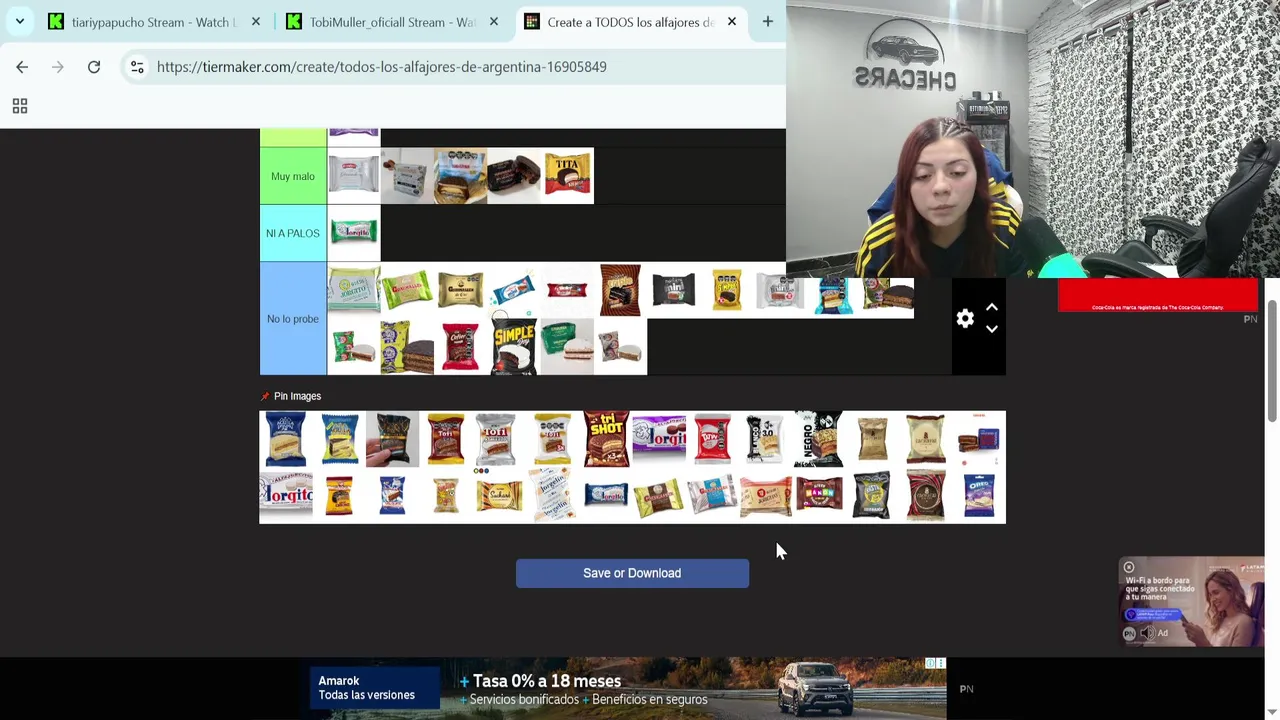Screen dimensions: 1280x720
Task: Reload the tiermaker page
Action: [x=94, y=67]
